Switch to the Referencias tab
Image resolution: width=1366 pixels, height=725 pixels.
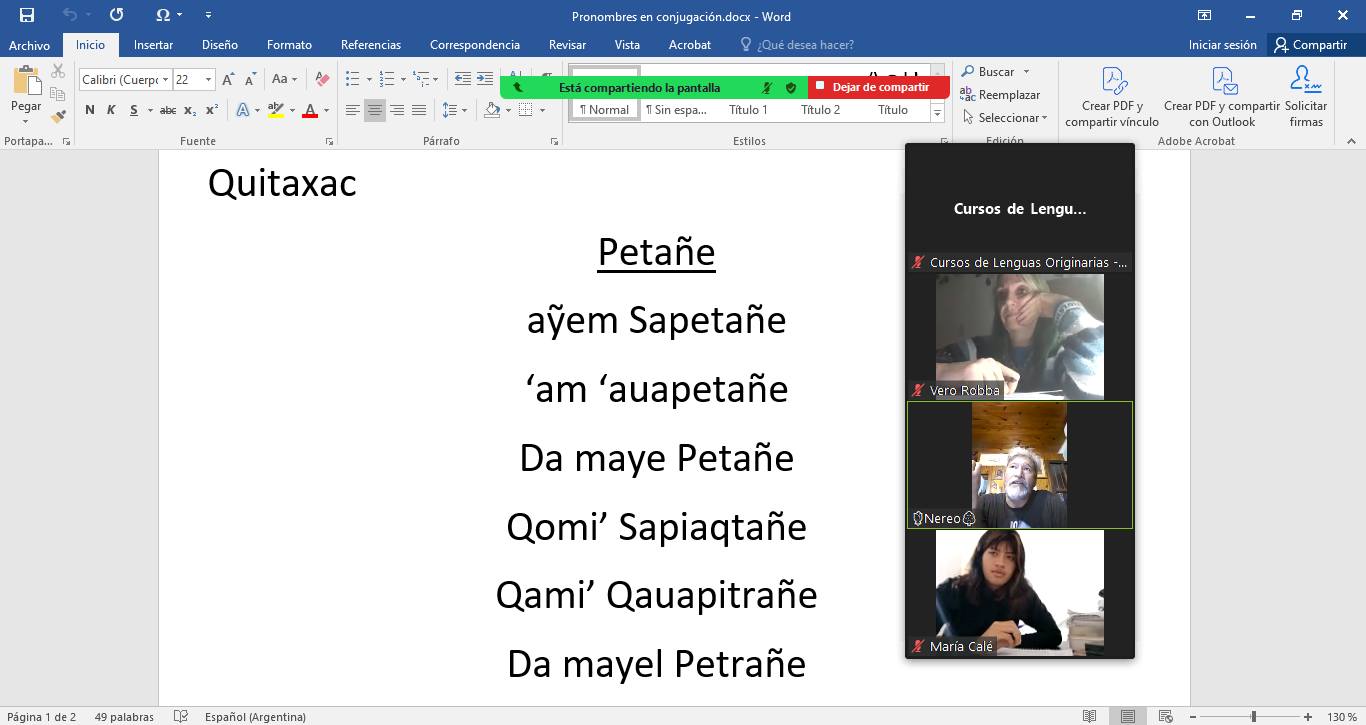[x=370, y=45]
